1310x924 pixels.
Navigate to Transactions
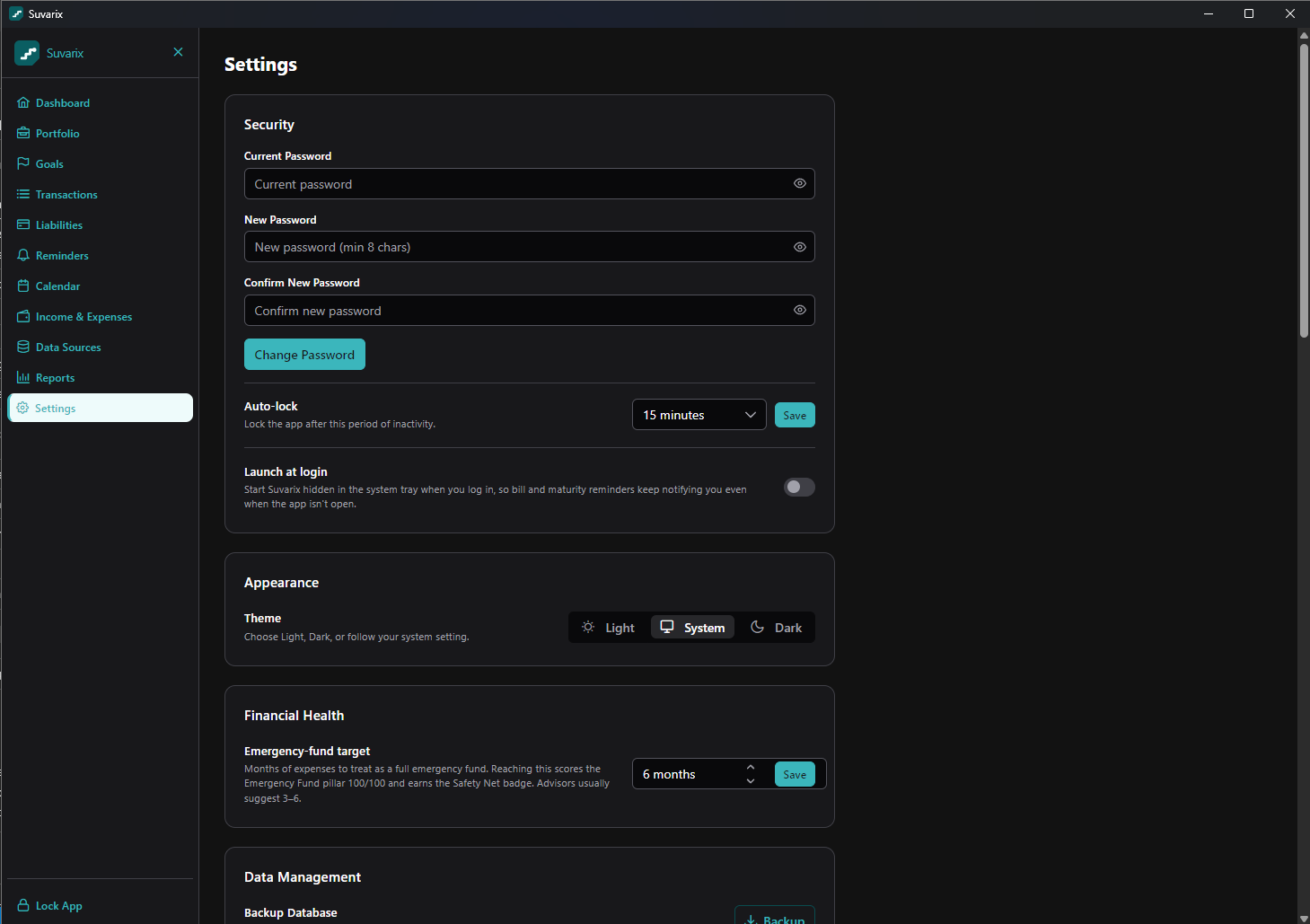click(x=101, y=194)
